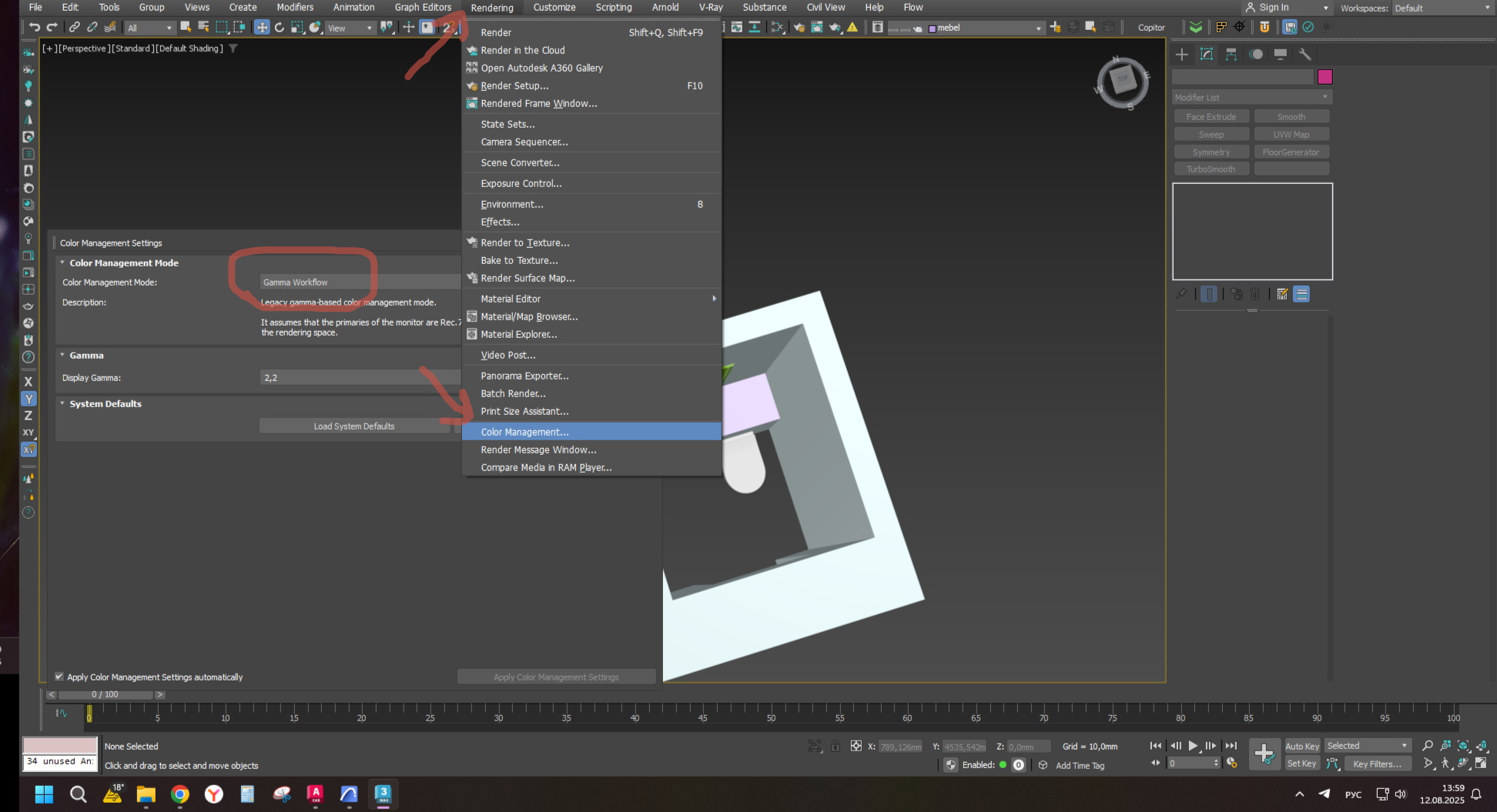Click the Go to End frame icon
The image size is (1497, 812).
[x=1231, y=746]
